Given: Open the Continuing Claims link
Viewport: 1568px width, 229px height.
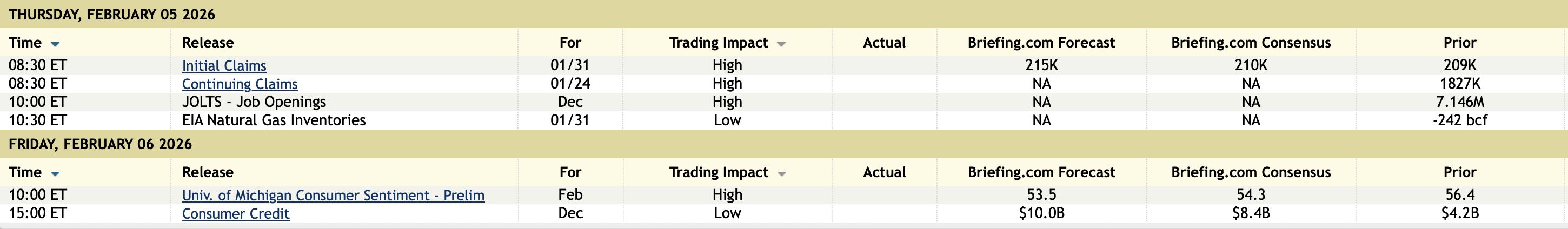Looking at the screenshot, I should 240,84.
